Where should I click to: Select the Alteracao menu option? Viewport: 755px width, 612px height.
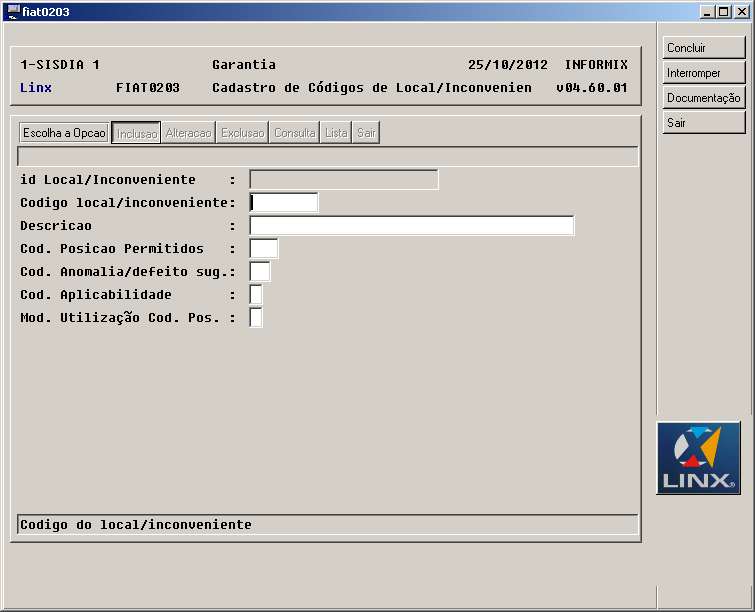(188, 132)
